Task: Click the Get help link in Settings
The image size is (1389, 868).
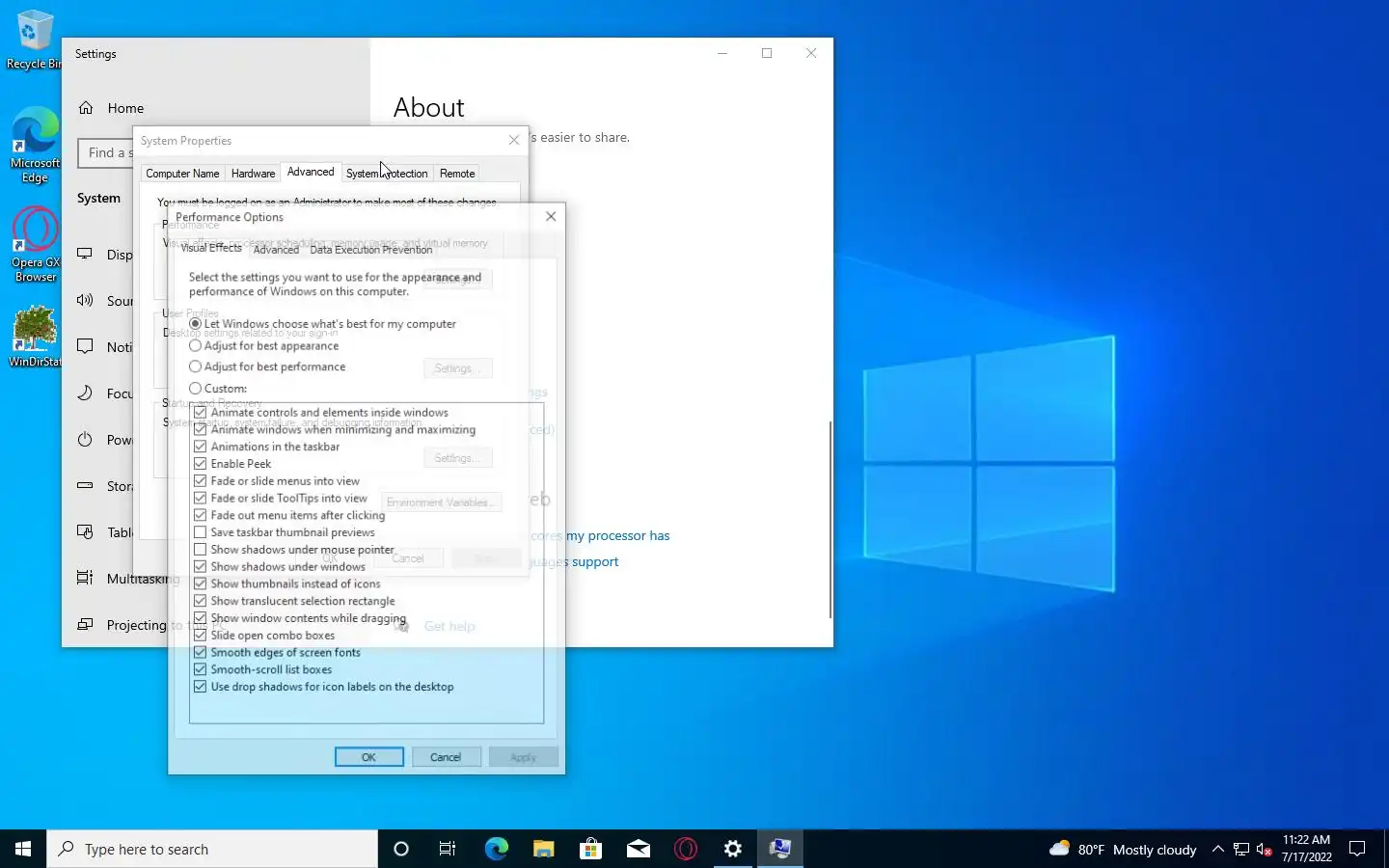Action: [x=449, y=626]
